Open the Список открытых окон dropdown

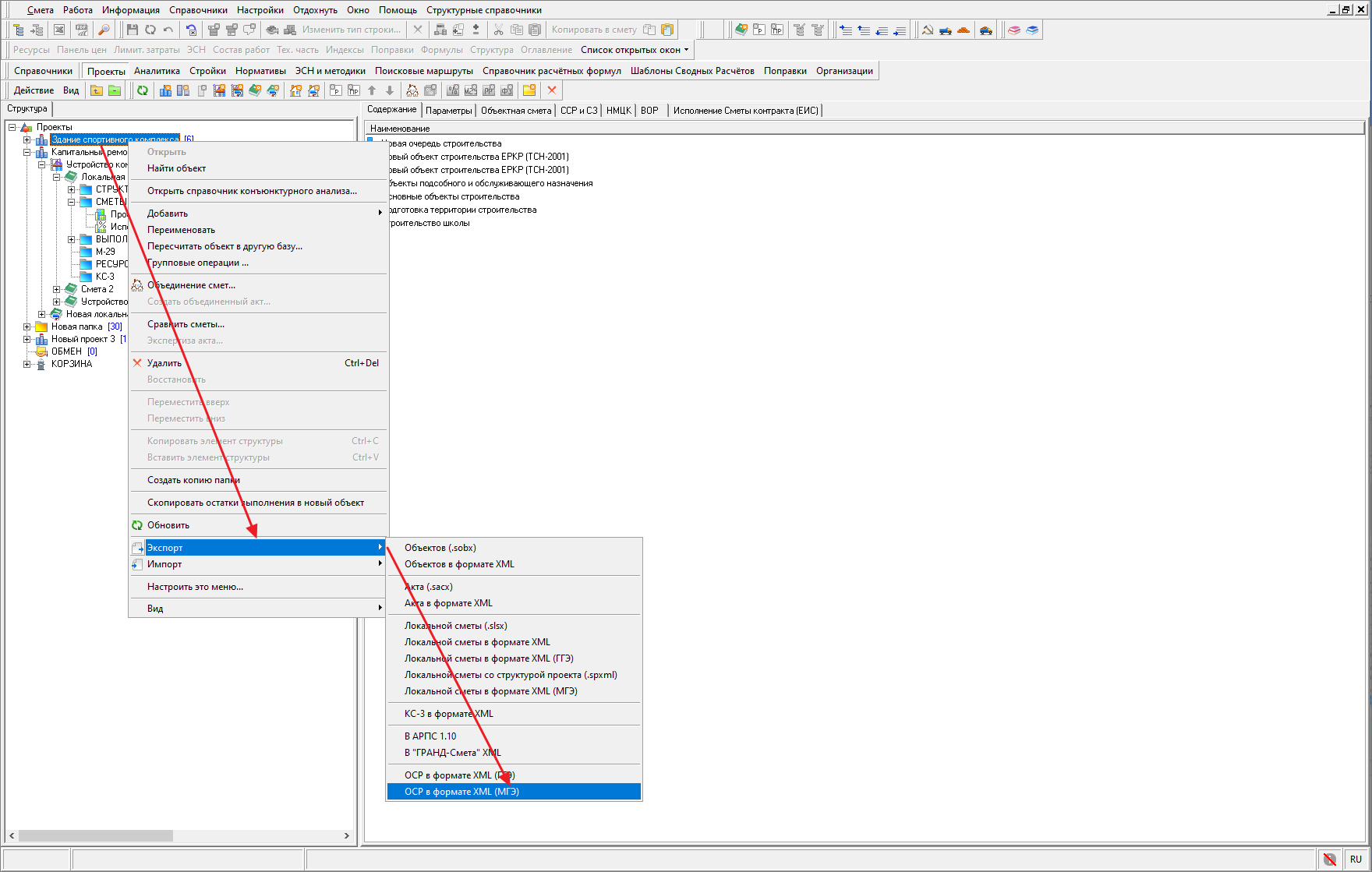[x=635, y=50]
